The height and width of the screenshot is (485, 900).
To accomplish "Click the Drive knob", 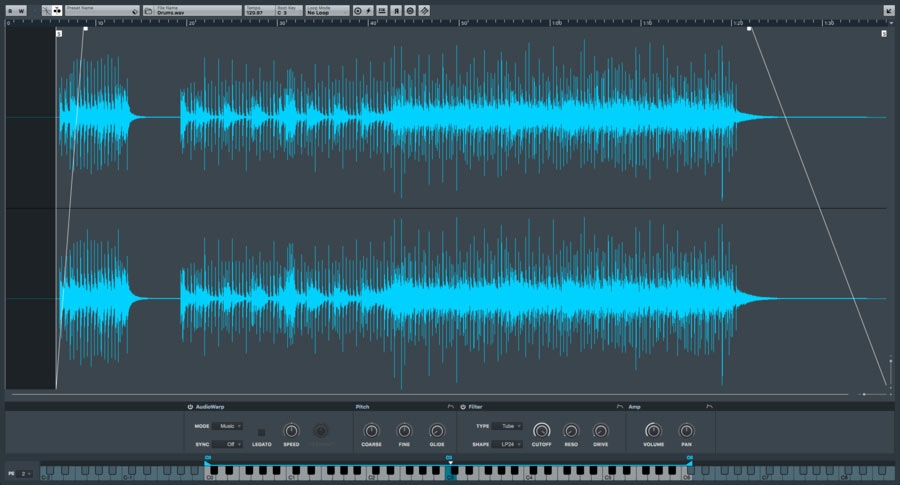I will point(600,430).
